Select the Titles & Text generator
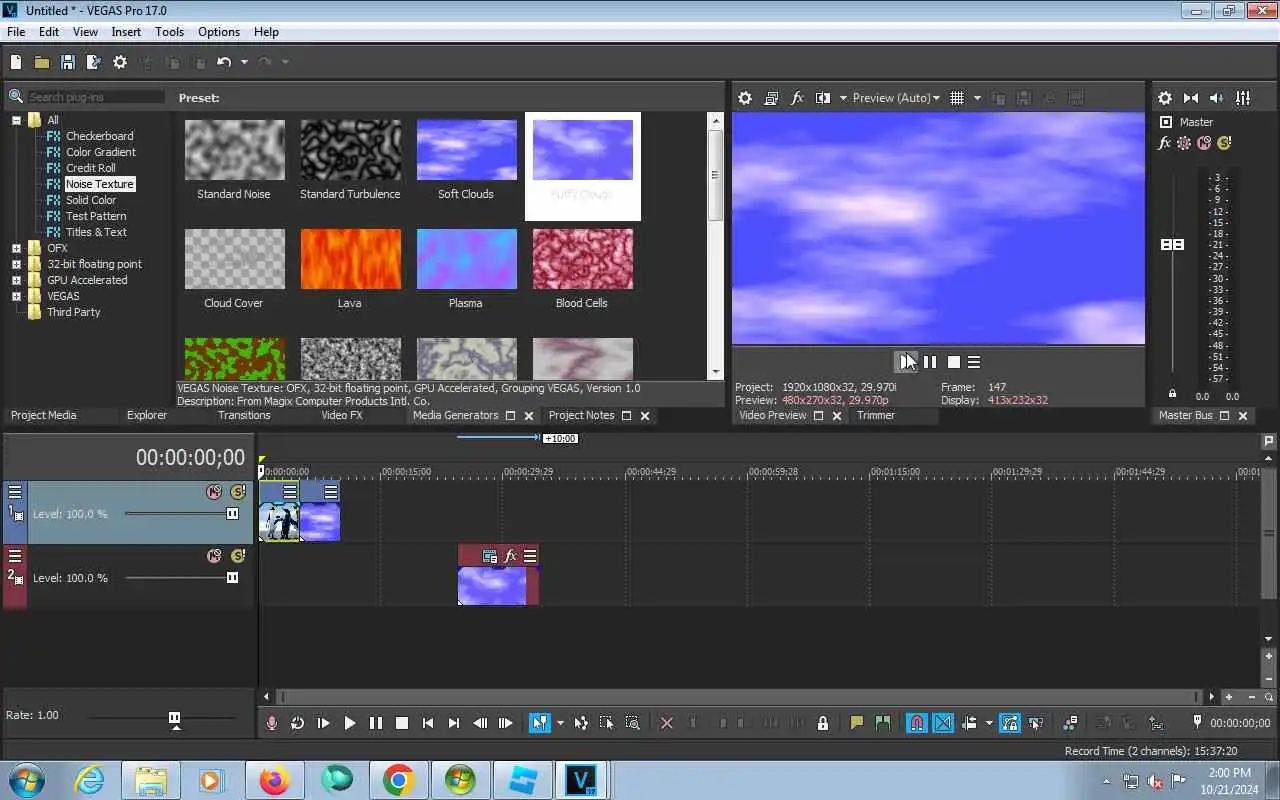The width and height of the screenshot is (1280, 800). pyautogui.click(x=96, y=232)
